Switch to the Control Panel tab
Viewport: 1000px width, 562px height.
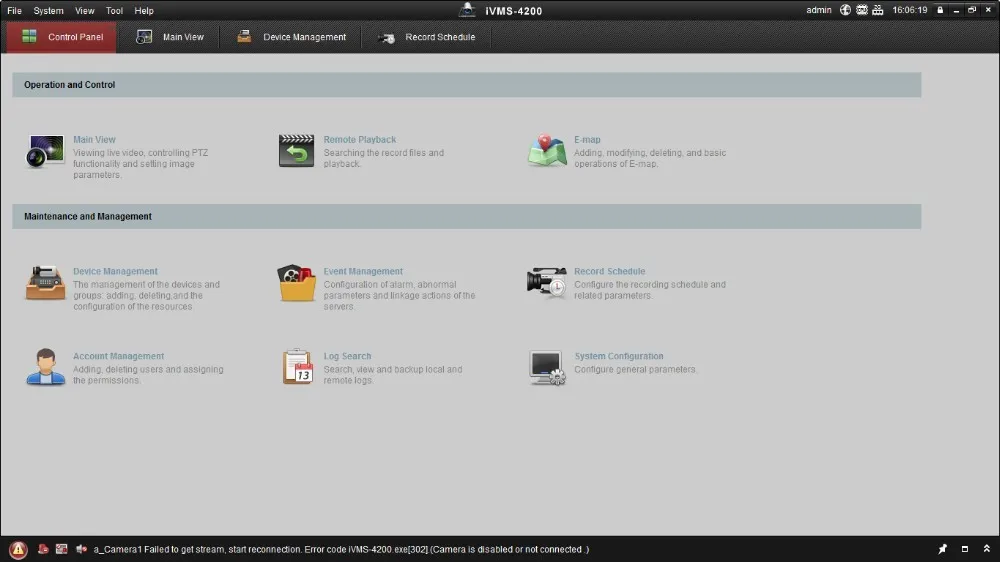(x=62, y=37)
